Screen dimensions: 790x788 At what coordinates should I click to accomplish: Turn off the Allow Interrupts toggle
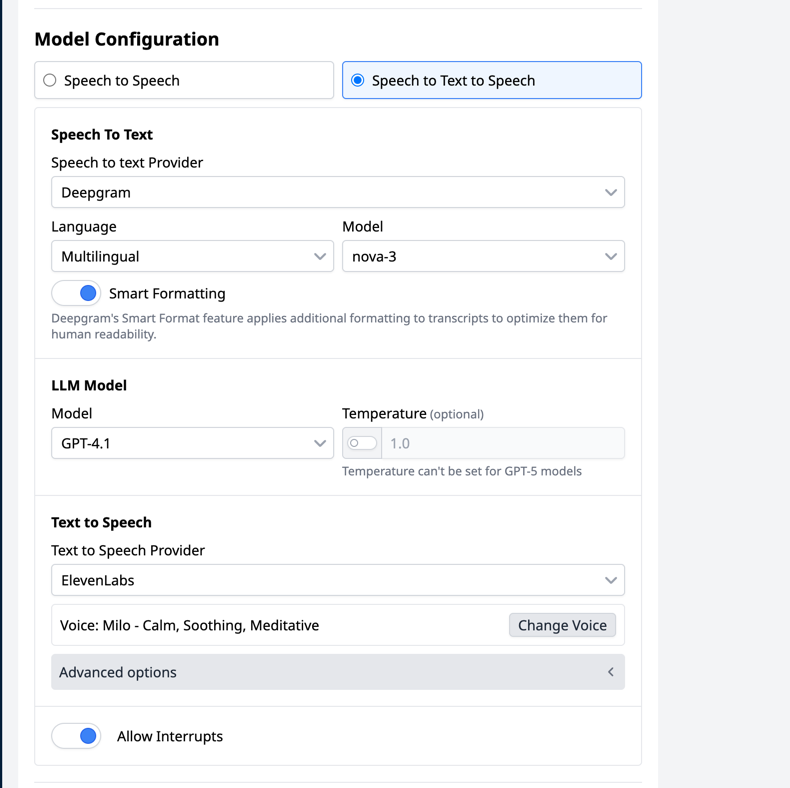77,736
